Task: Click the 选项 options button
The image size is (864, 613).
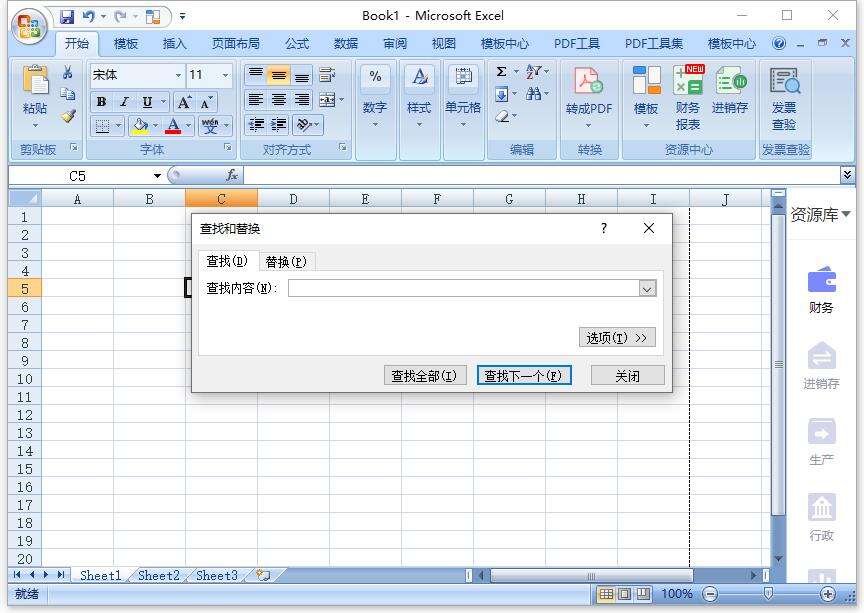Action: pos(617,337)
